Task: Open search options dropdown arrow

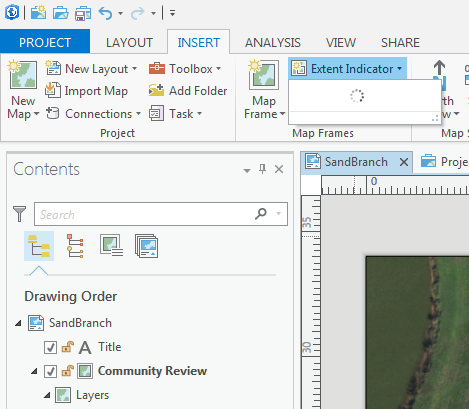Action: (278, 214)
